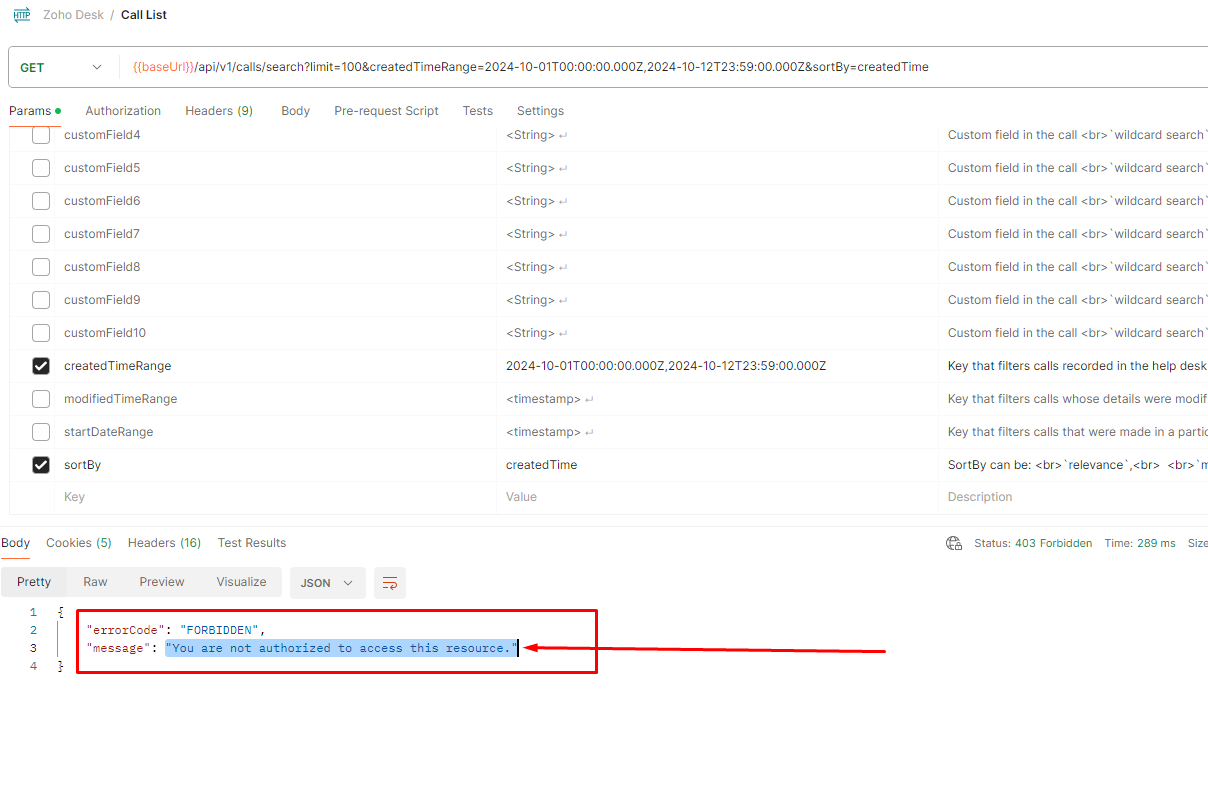Click the sortBy value createdTime

pyautogui.click(x=541, y=465)
